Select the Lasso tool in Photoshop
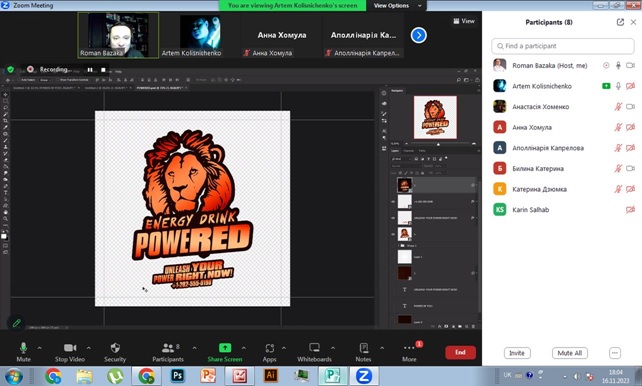This screenshot has width=642, height=386. pos(5,108)
